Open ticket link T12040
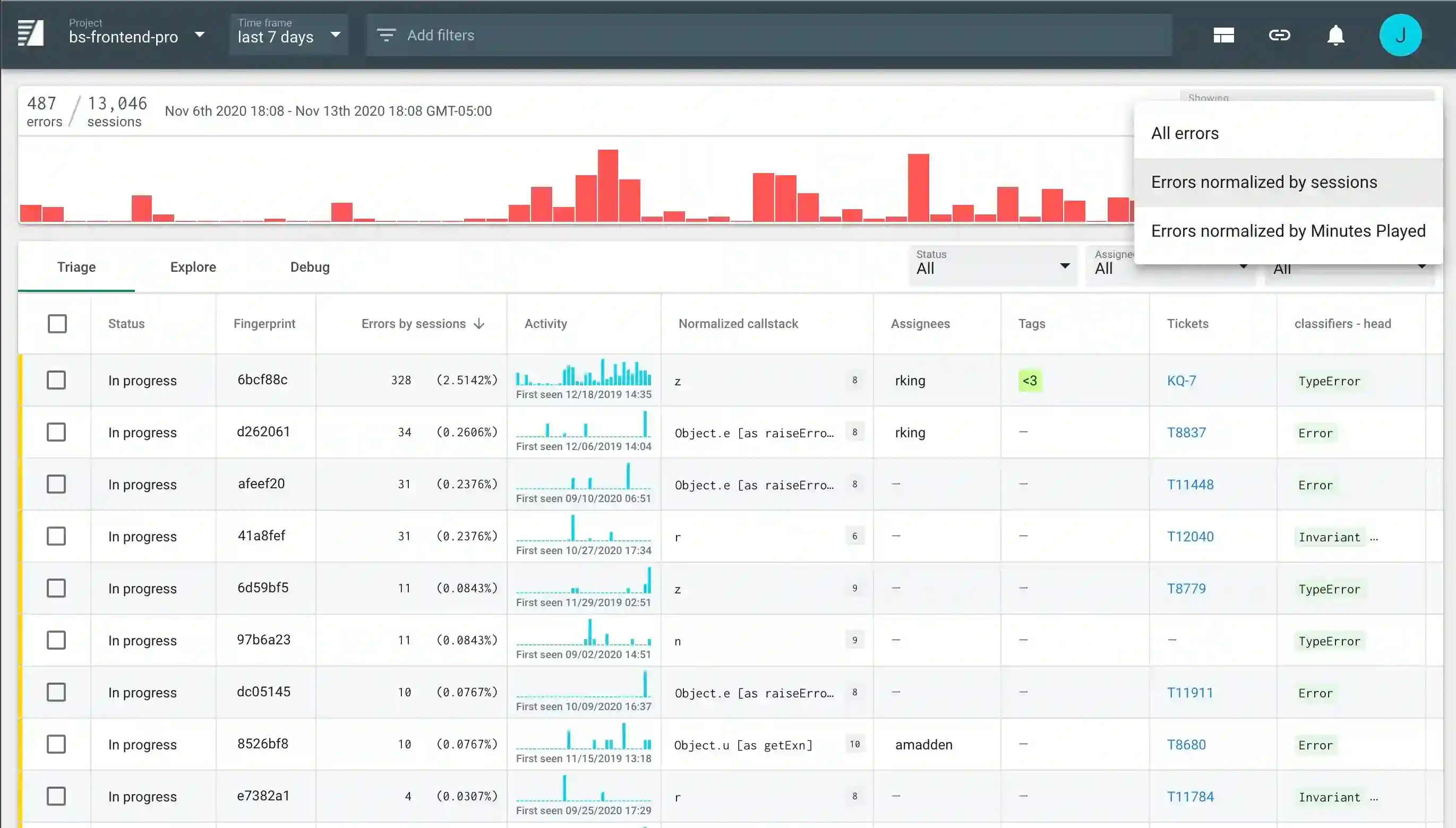Screen dimensions: 1456x828 pyautogui.click(x=1190, y=536)
